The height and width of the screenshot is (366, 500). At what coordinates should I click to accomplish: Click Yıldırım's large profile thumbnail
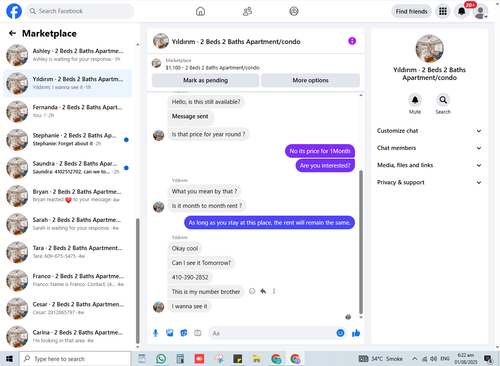coord(429,49)
